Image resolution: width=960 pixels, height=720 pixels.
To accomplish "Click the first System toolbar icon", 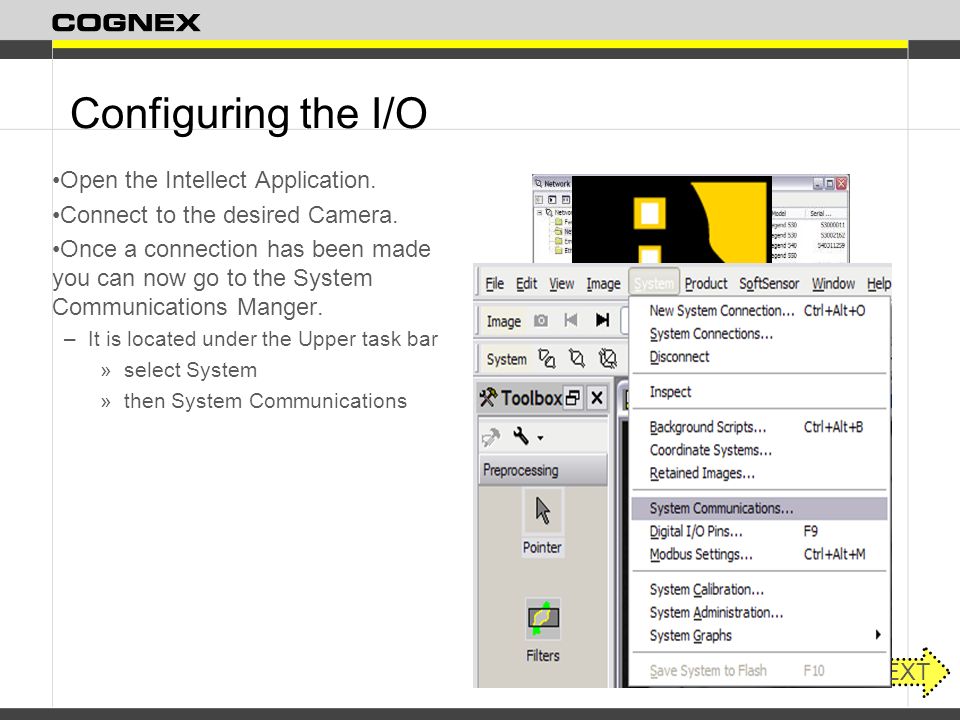I will point(547,358).
